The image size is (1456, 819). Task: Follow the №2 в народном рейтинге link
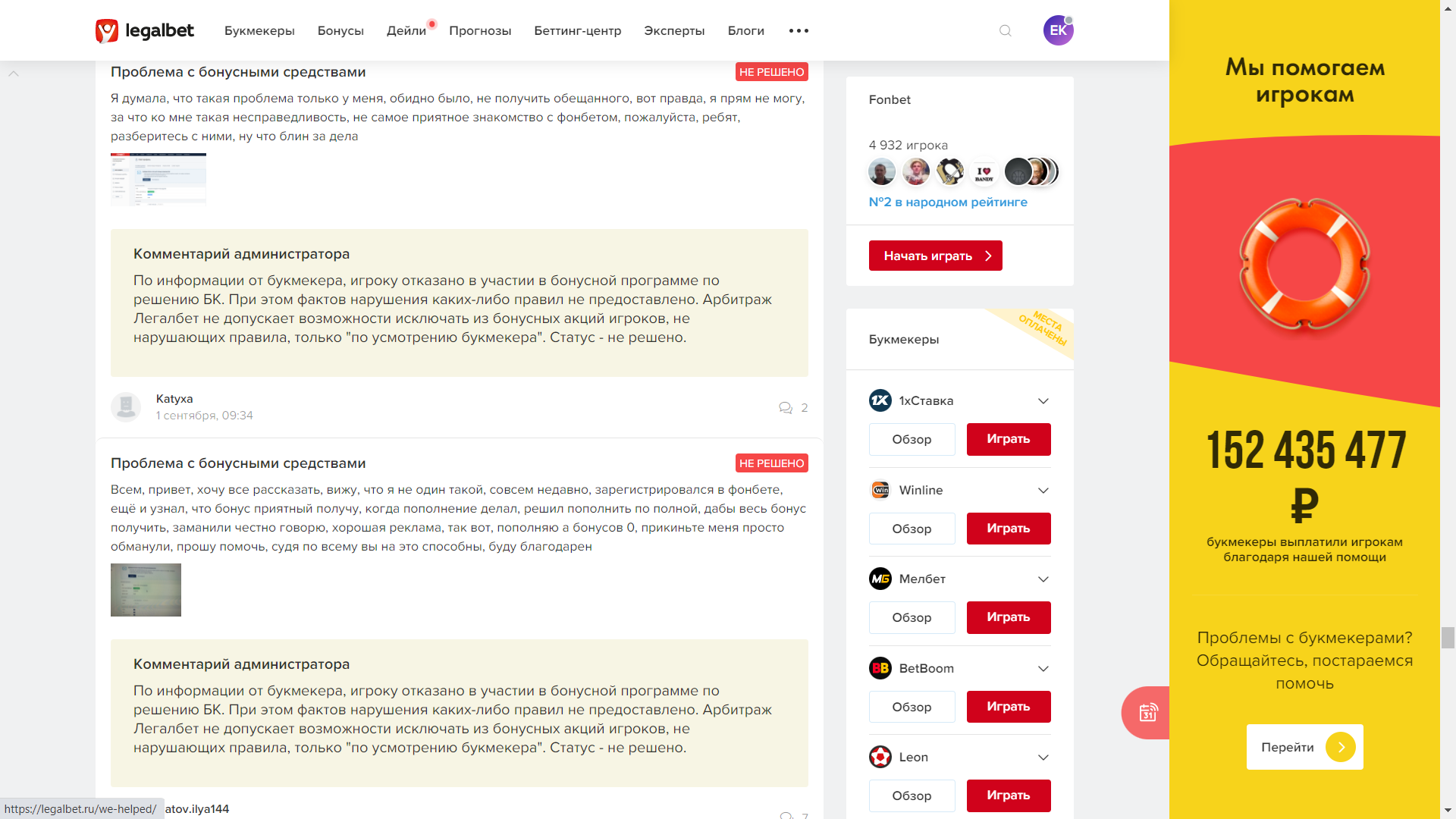coord(948,202)
